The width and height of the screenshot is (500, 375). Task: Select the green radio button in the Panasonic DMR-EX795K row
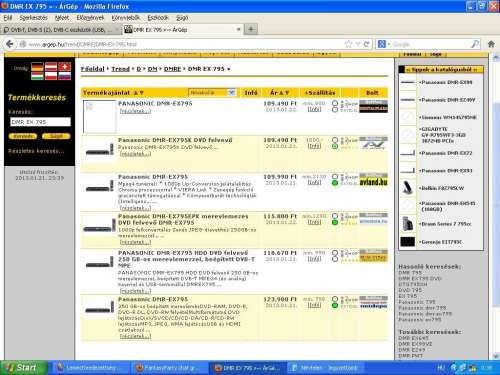335,146
